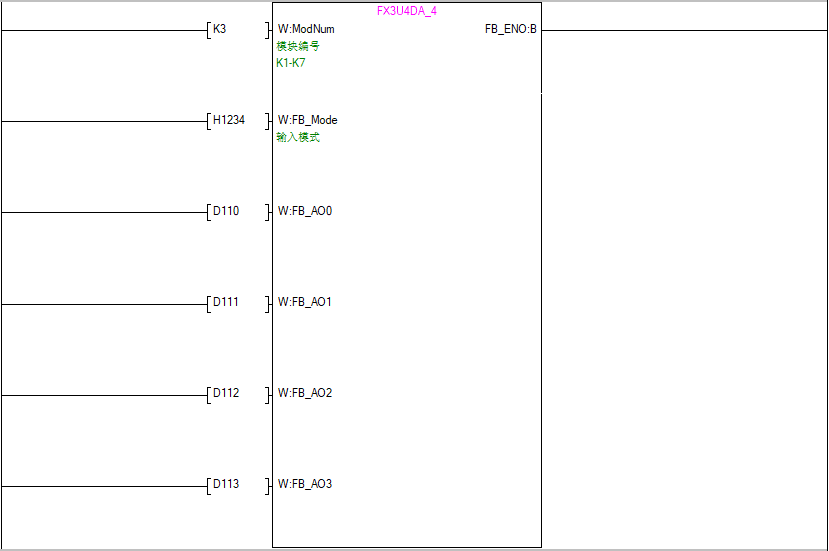The height and width of the screenshot is (551, 829).
Task: Click the 输入模式 comment under FB_Mode
Action: tap(298, 137)
